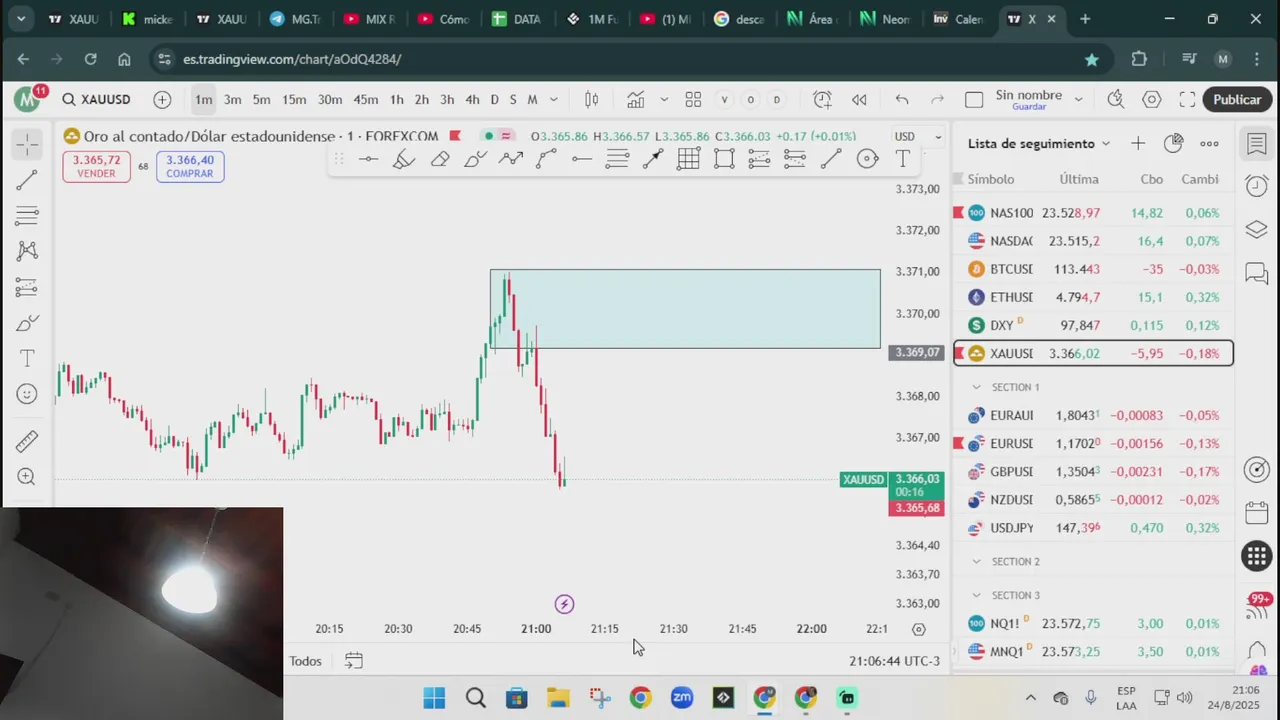The image size is (1280, 720).
Task: Expand the timeframe interval dropdown chevron
Action: [x=554, y=99]
